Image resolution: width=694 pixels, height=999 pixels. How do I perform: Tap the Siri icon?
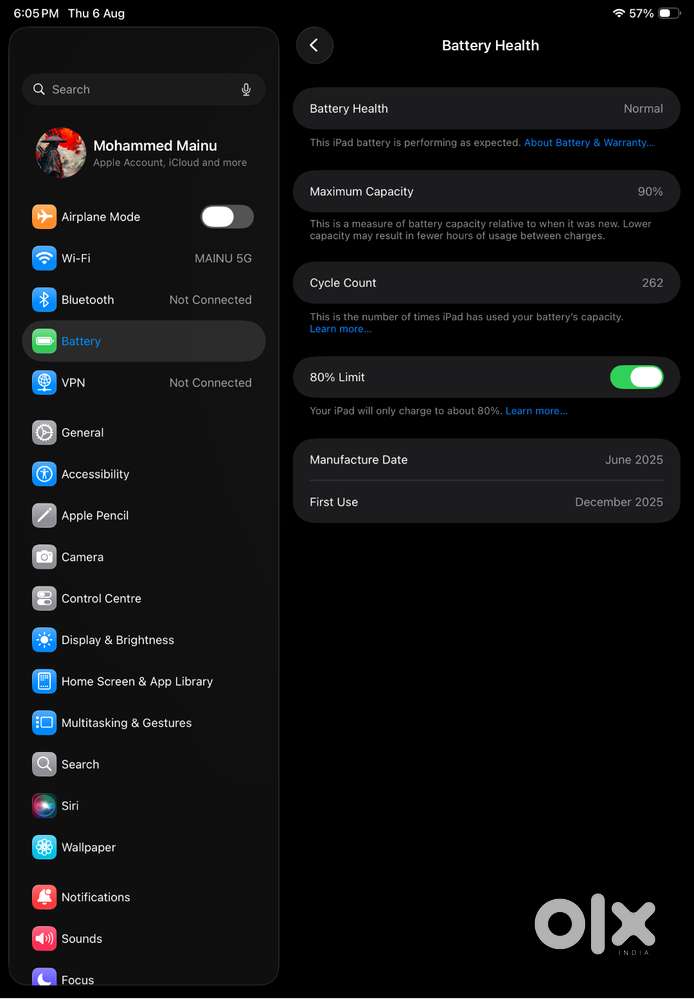point(44,805)
